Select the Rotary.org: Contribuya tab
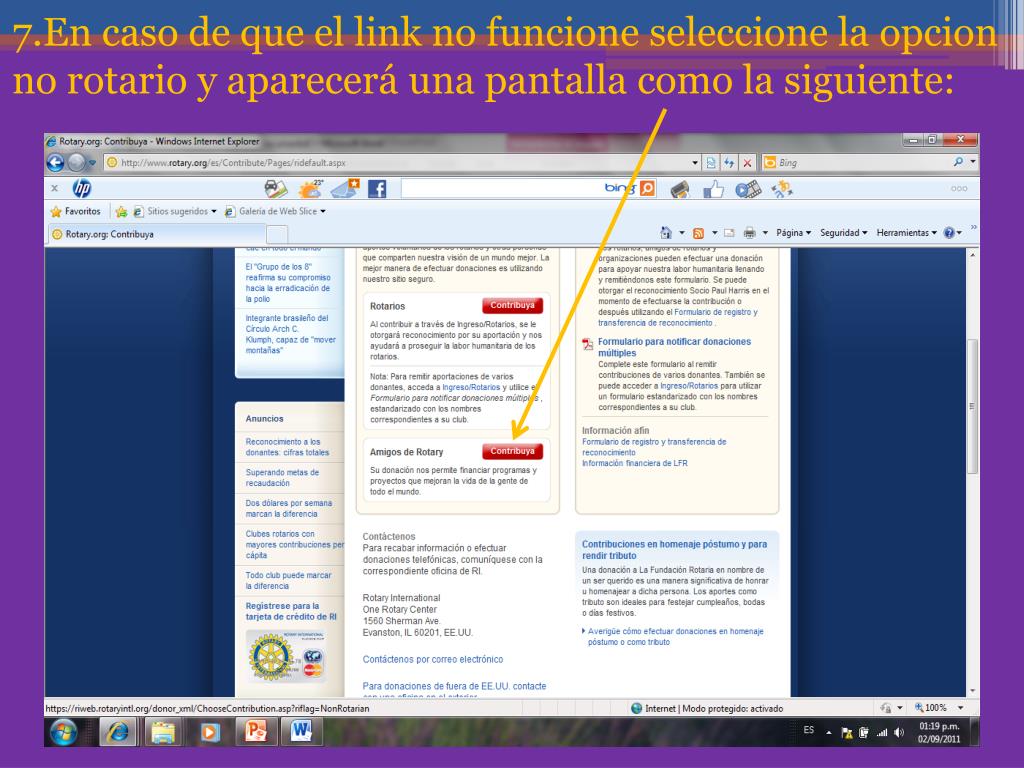The image size is (1024, 768). click(155, 234)
